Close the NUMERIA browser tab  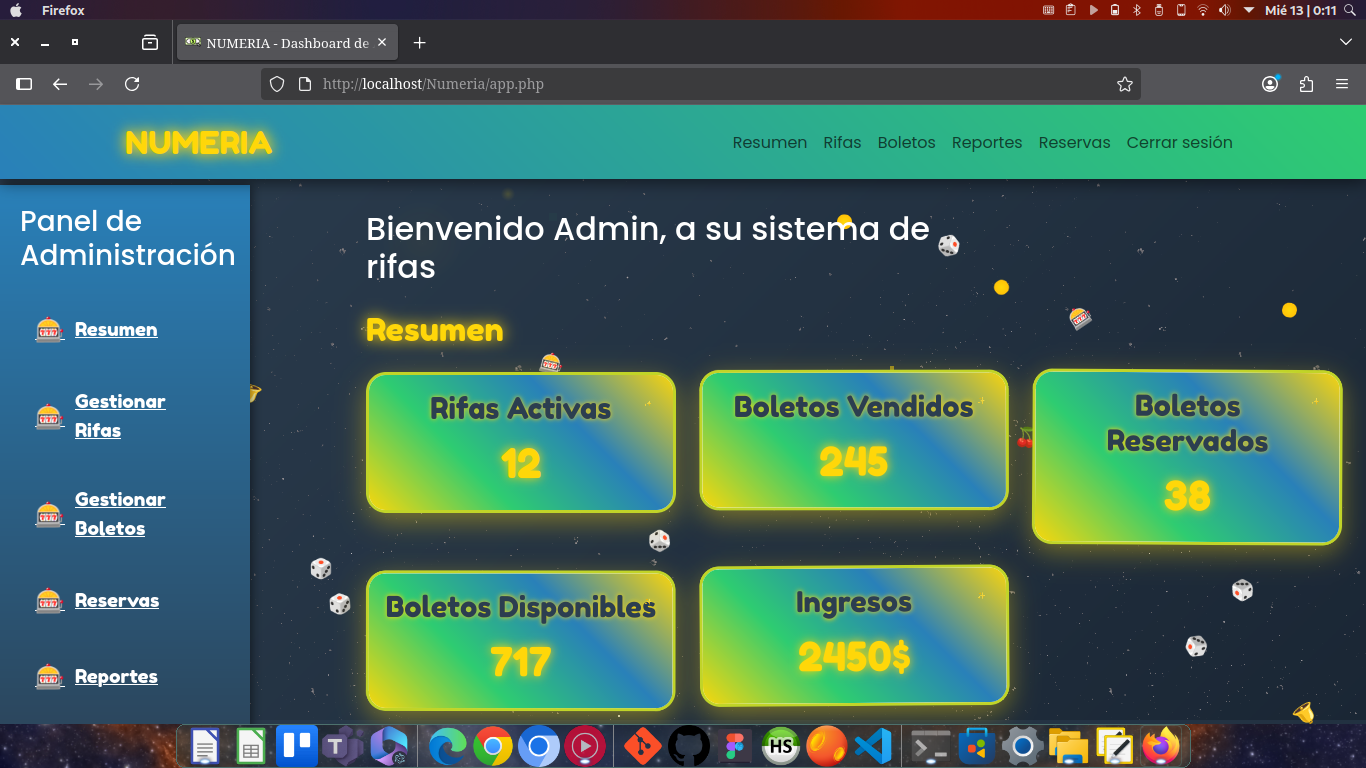pos(383,43)
